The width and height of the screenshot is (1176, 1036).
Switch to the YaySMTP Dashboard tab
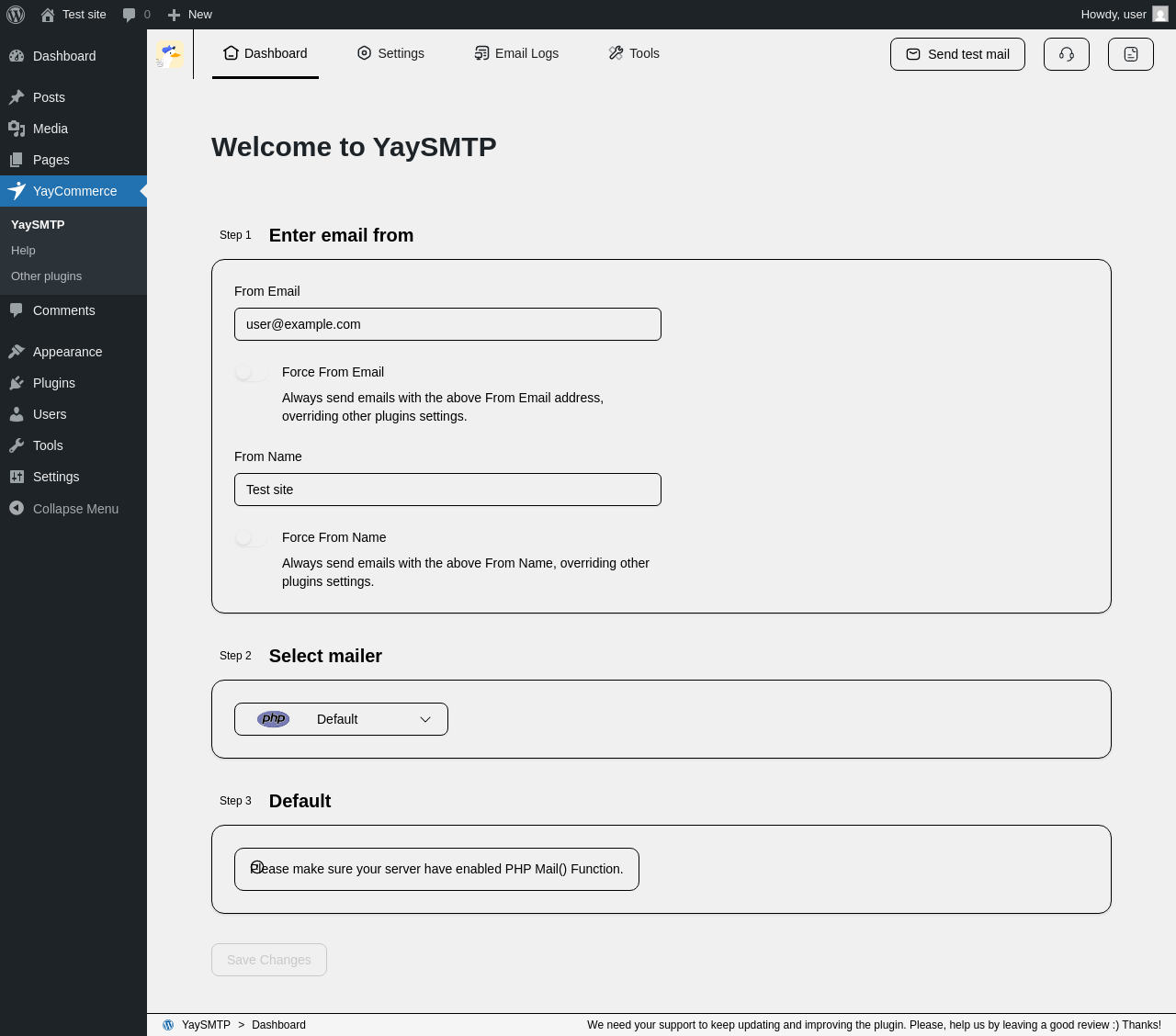click(266, 53)
